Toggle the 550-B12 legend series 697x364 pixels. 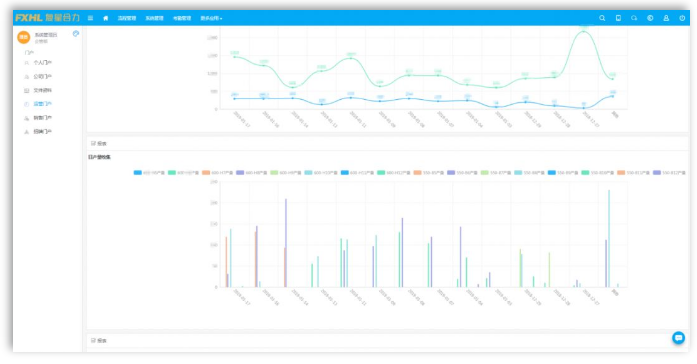click(x=669, y=172)
